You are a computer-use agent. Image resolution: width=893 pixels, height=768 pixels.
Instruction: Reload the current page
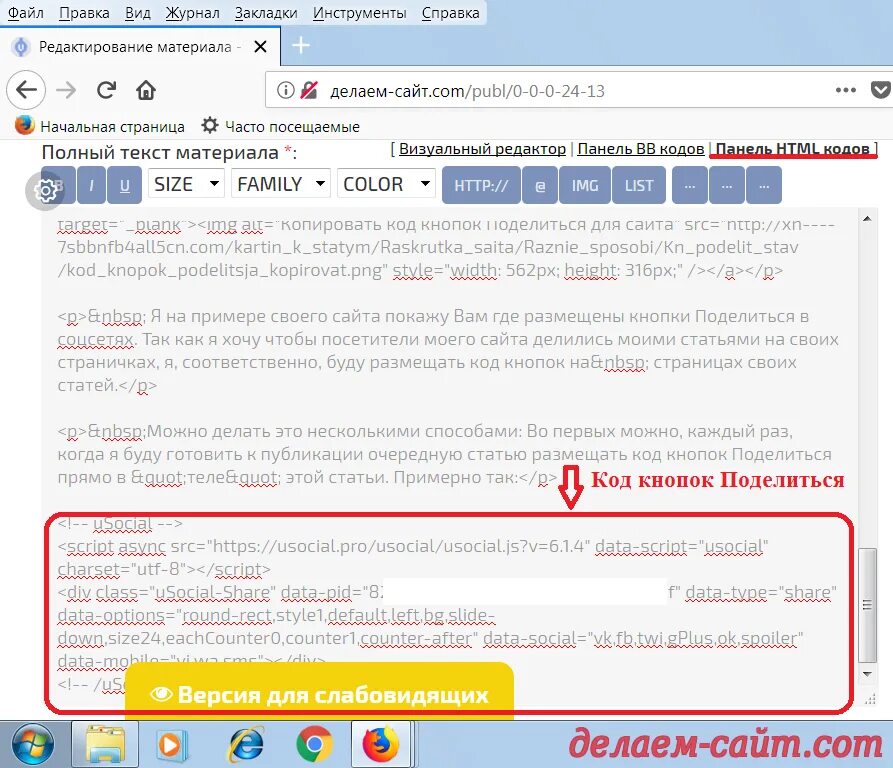point(106,90)
